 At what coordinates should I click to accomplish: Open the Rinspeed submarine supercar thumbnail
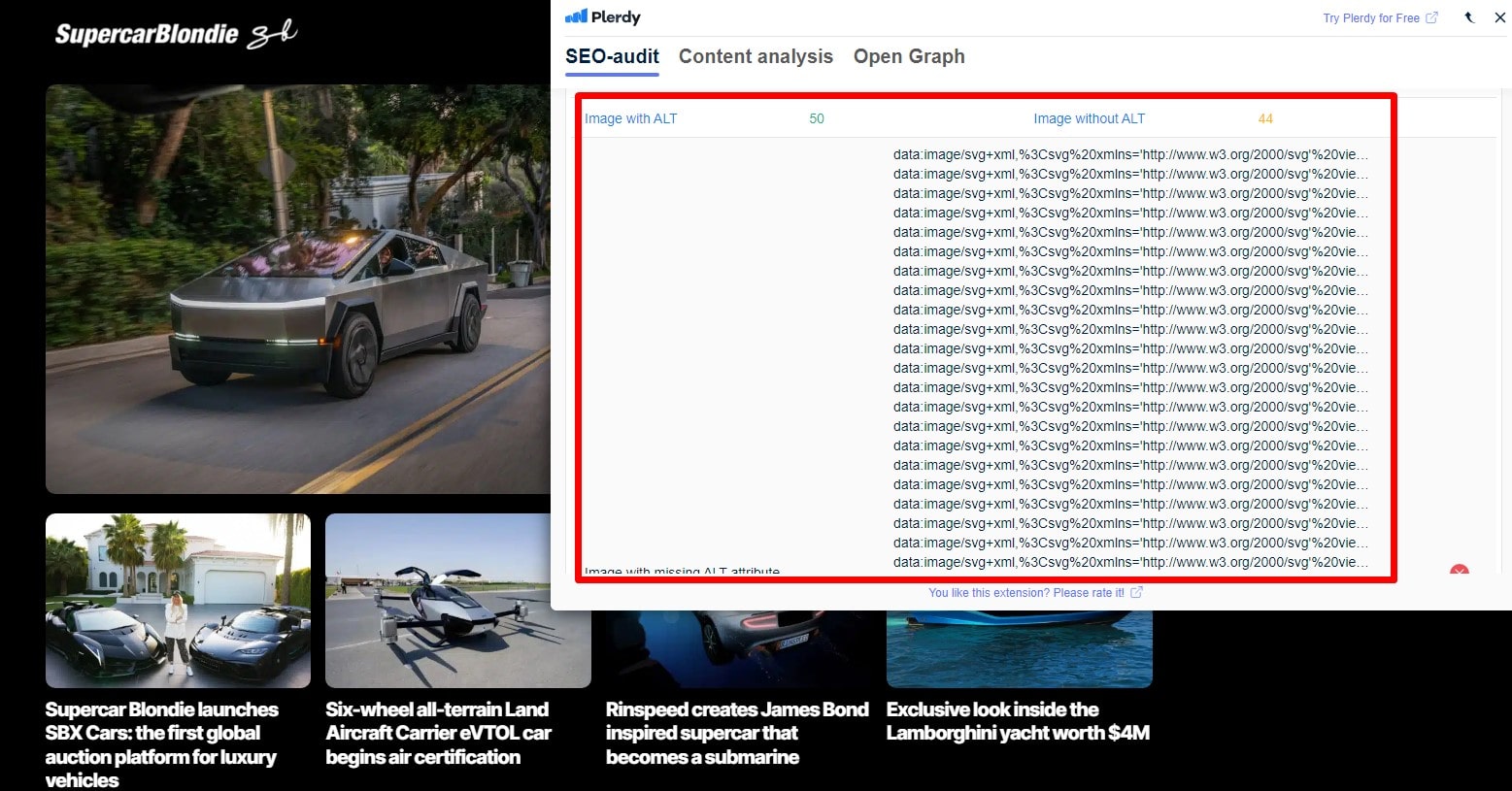tap(738, 648)
